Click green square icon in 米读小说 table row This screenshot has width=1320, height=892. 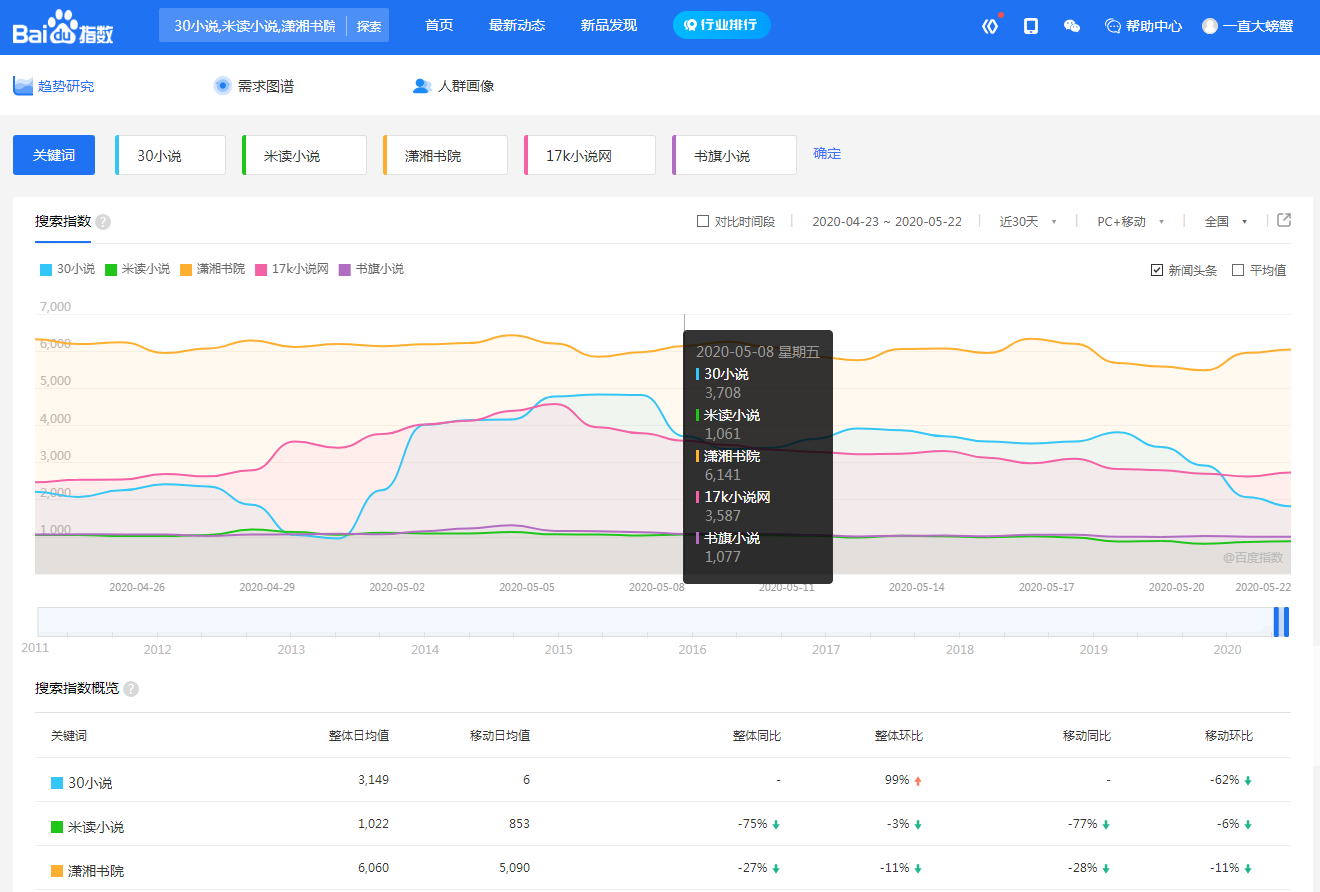pos(57,827)
